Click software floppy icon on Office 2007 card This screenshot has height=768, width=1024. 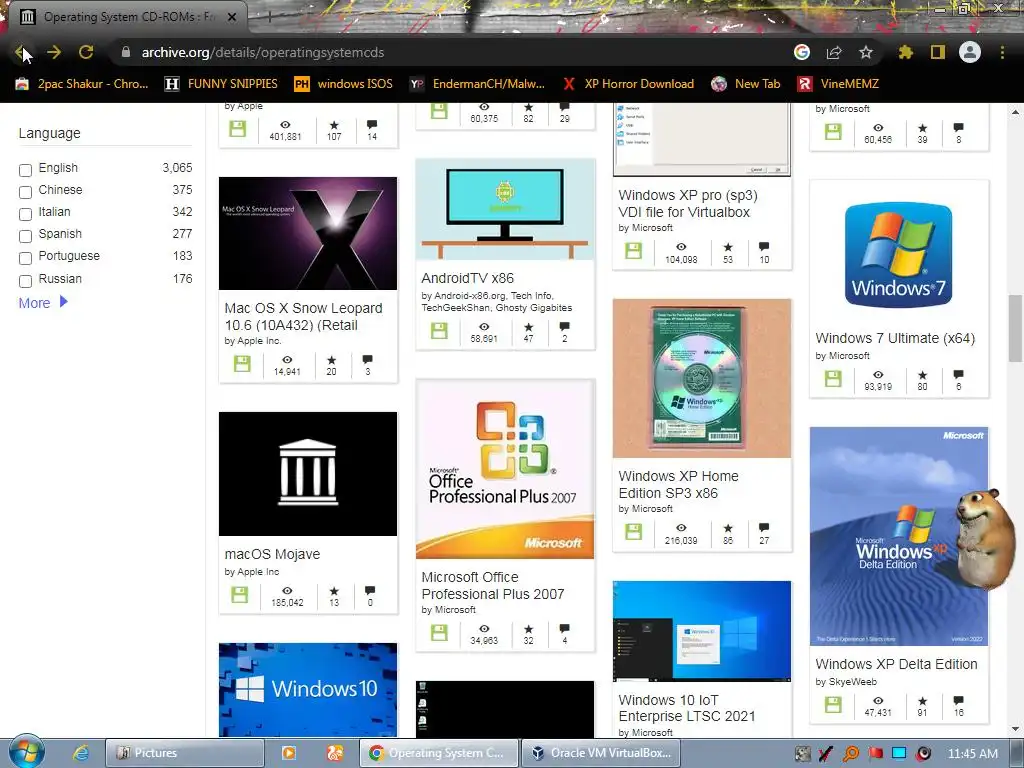(440, 632)
